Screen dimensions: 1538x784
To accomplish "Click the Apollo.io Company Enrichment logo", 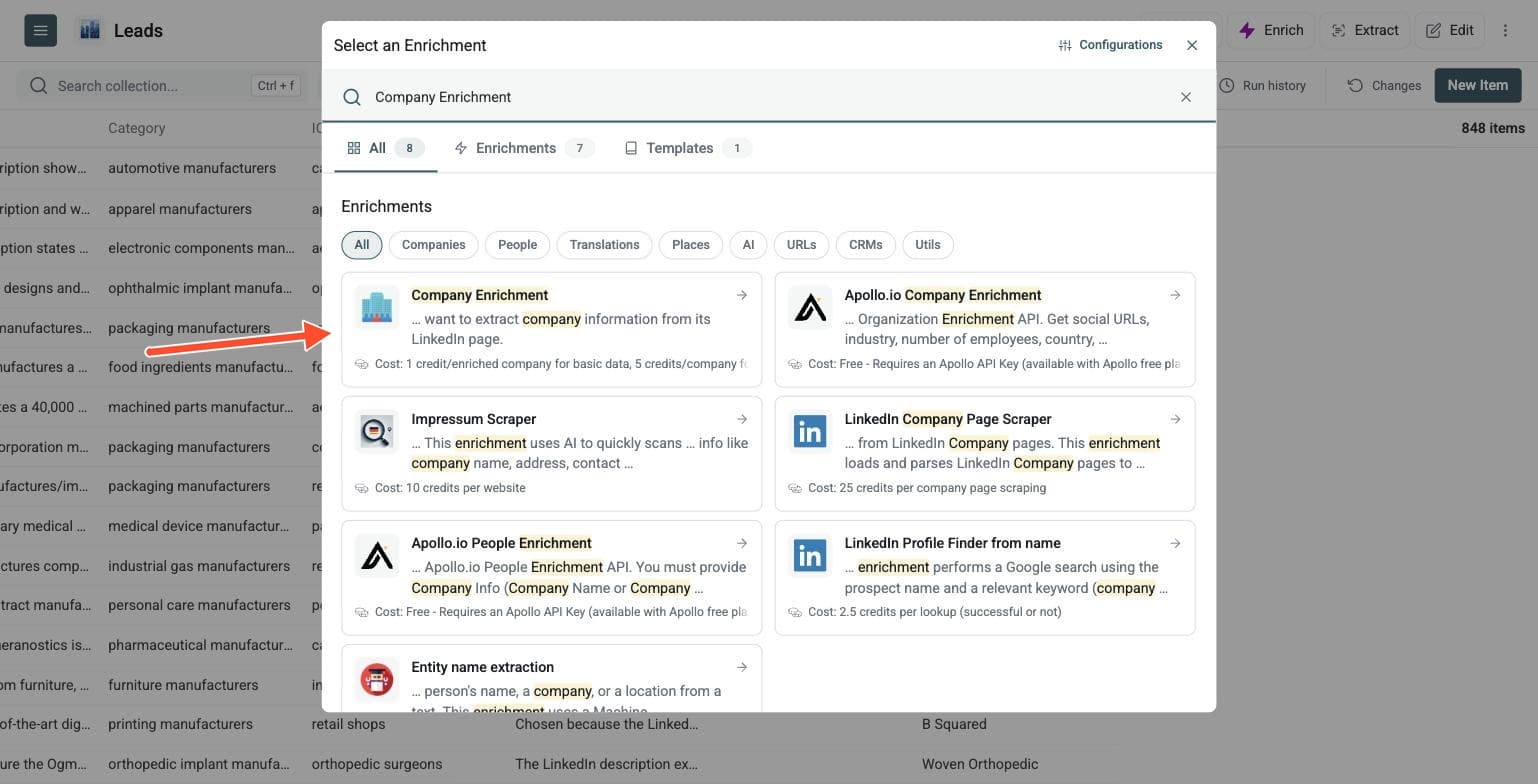I will 810,307.
